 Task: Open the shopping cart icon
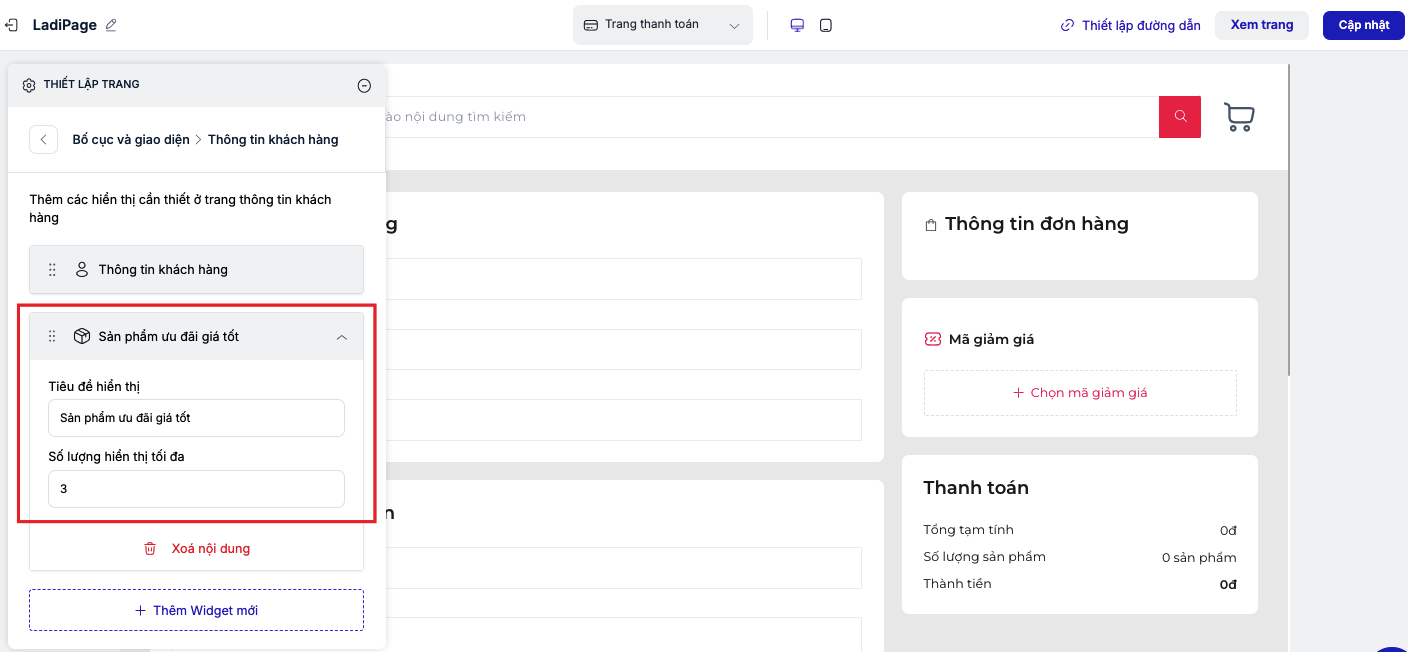1239,117
